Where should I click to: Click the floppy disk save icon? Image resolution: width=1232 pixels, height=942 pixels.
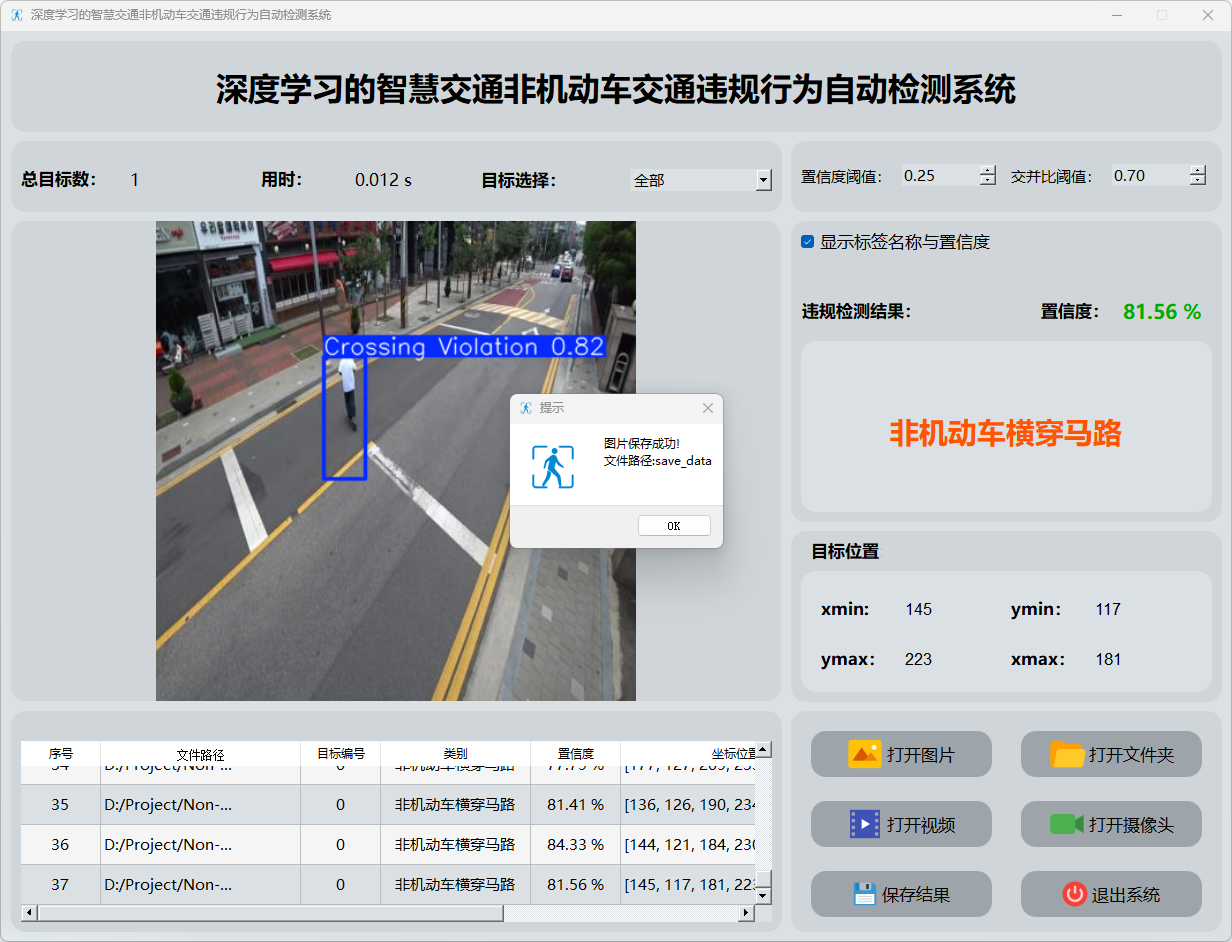coord(865,894)
